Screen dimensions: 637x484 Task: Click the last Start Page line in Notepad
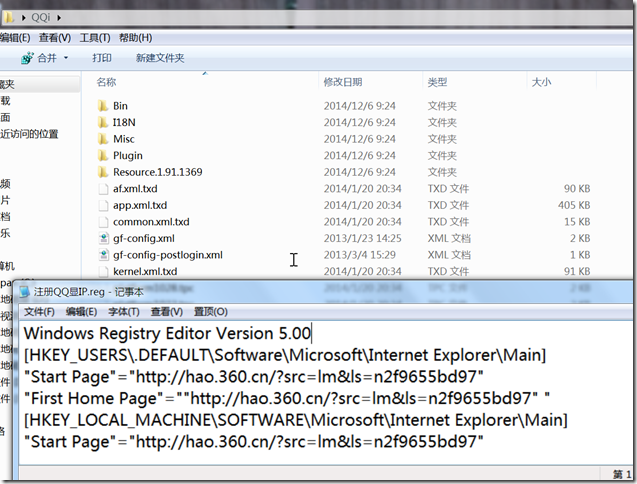254,442
